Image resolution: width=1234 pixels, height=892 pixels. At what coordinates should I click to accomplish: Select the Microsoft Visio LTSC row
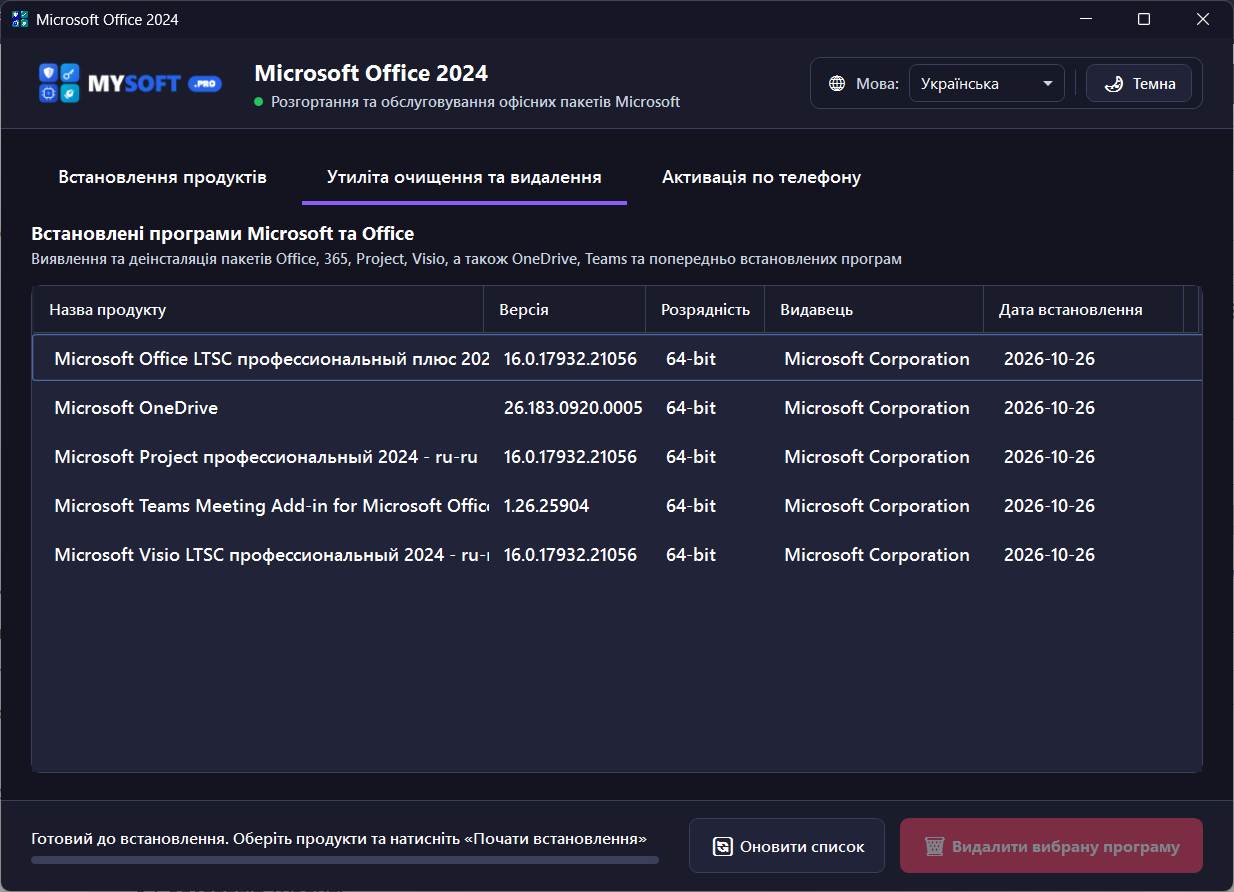617,555
